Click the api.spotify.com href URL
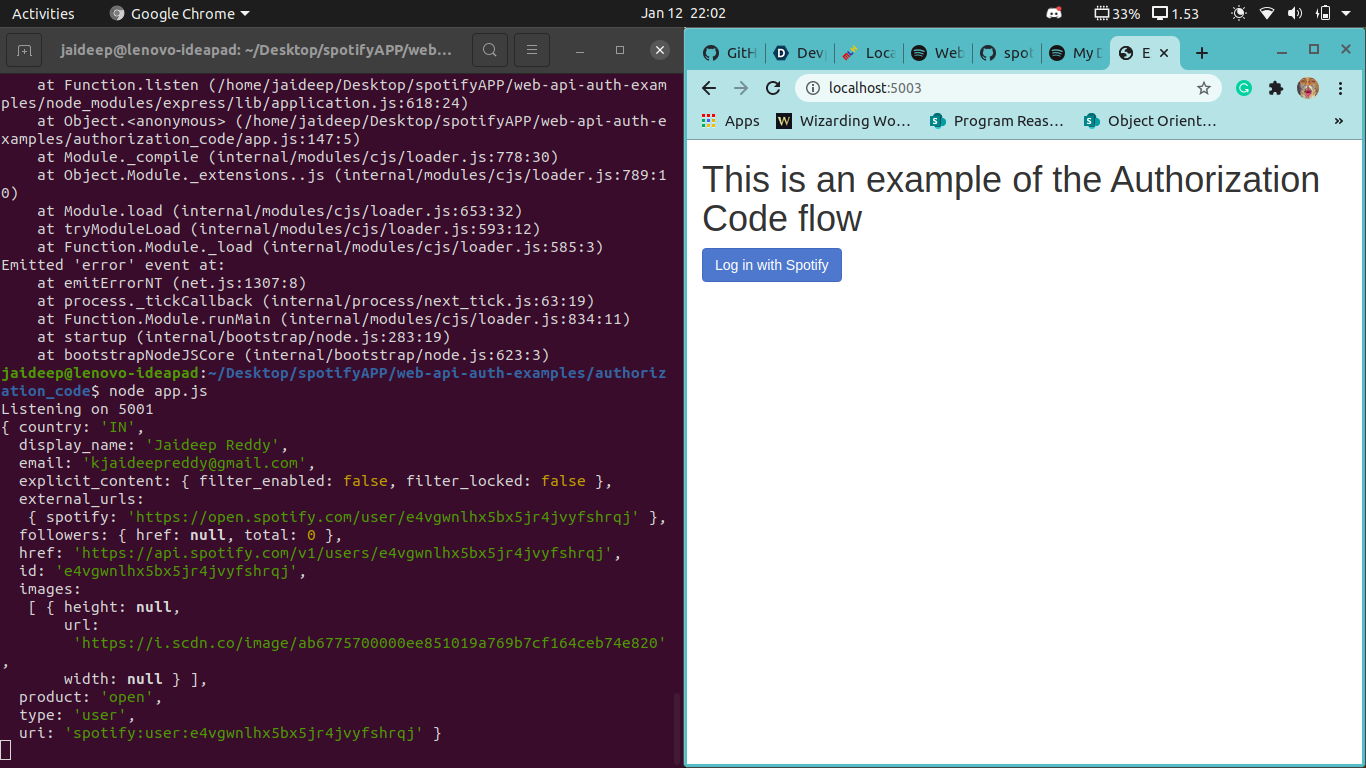 click(x=343, y=553)
